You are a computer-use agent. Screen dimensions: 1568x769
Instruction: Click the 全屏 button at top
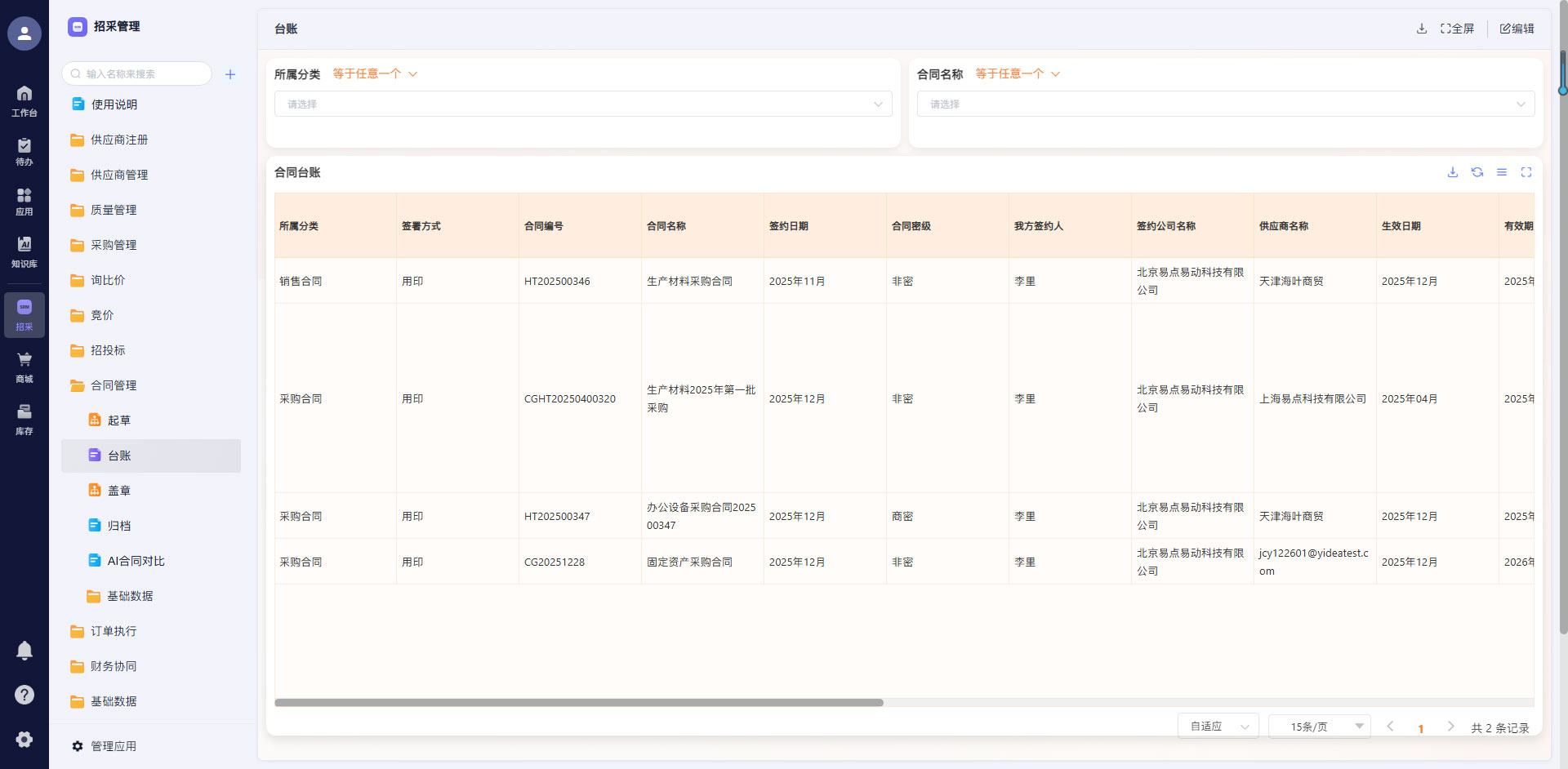click(1457, 29)
